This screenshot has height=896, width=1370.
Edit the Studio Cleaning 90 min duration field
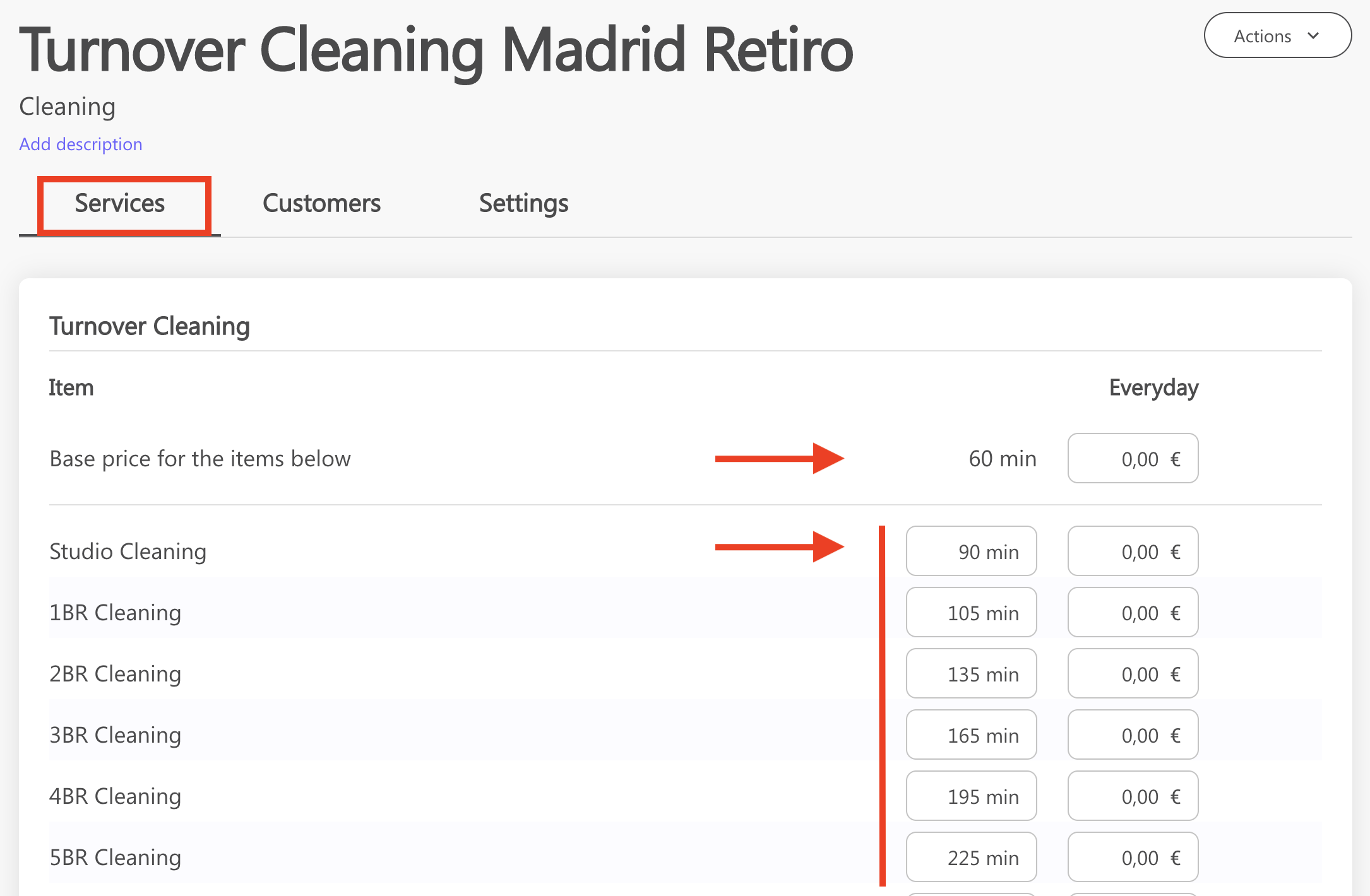click(x=972, y=551)
